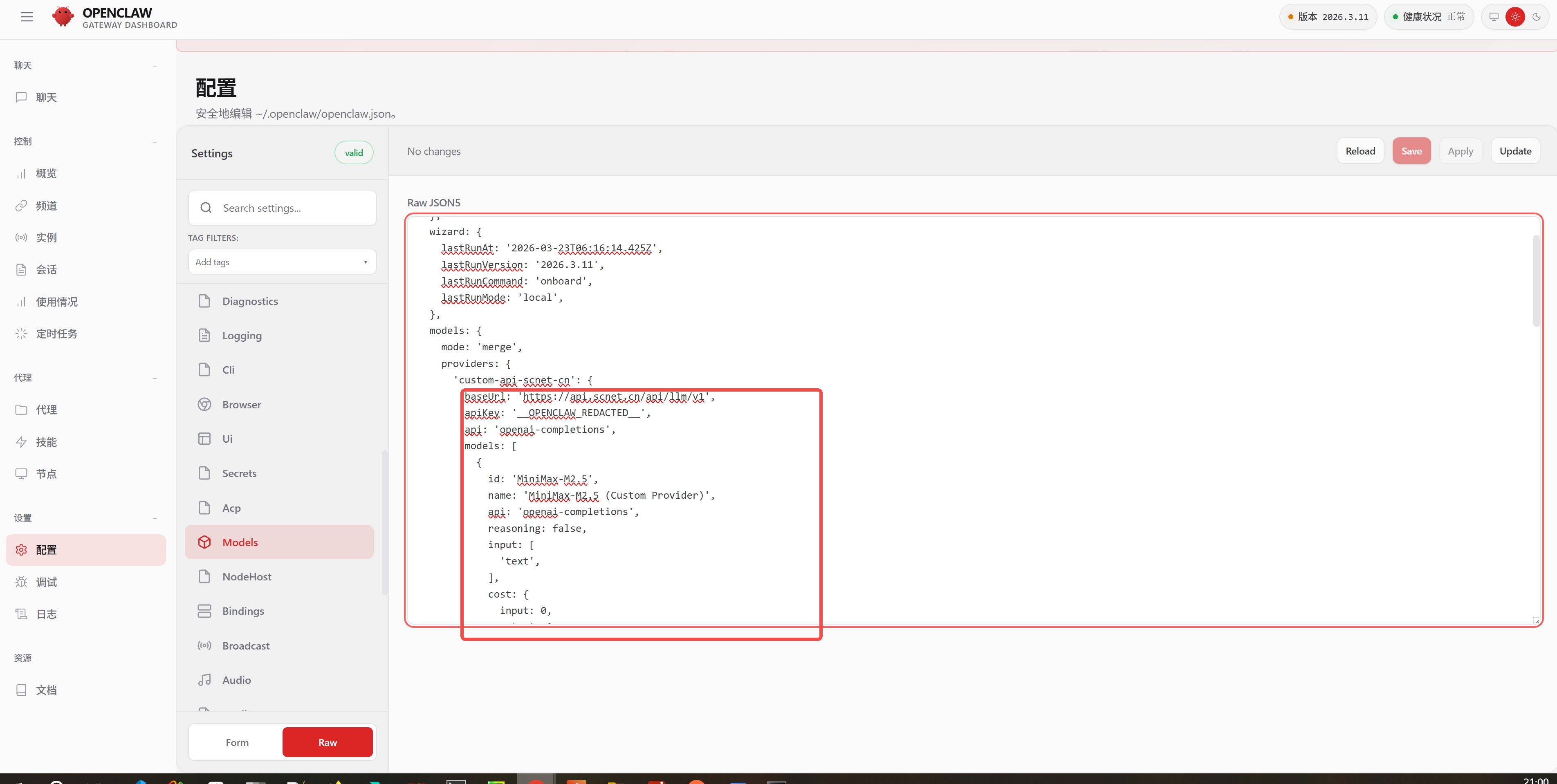Open the Secrets settings section

click(x=239, y=473)
